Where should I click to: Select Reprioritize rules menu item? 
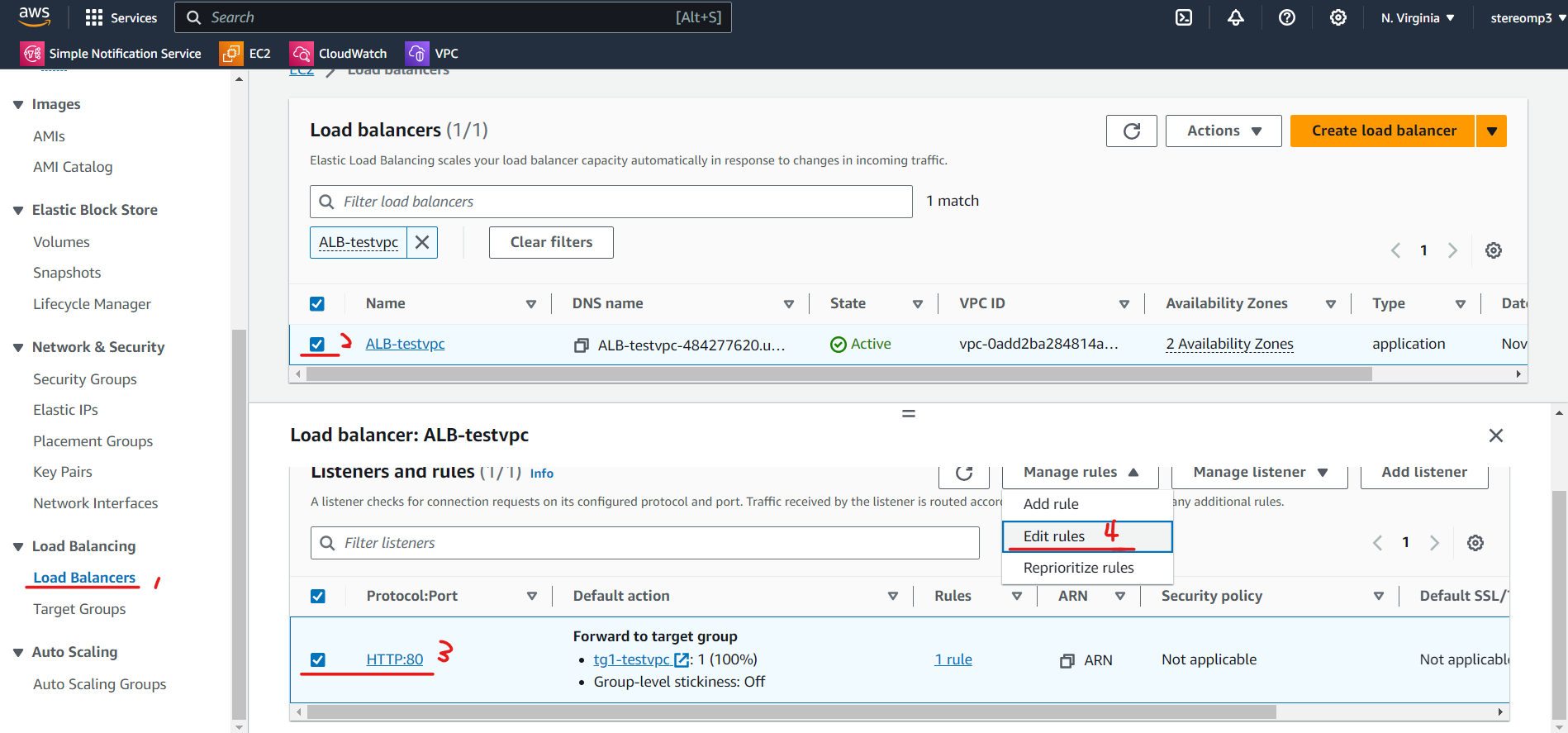point(1087,568)
